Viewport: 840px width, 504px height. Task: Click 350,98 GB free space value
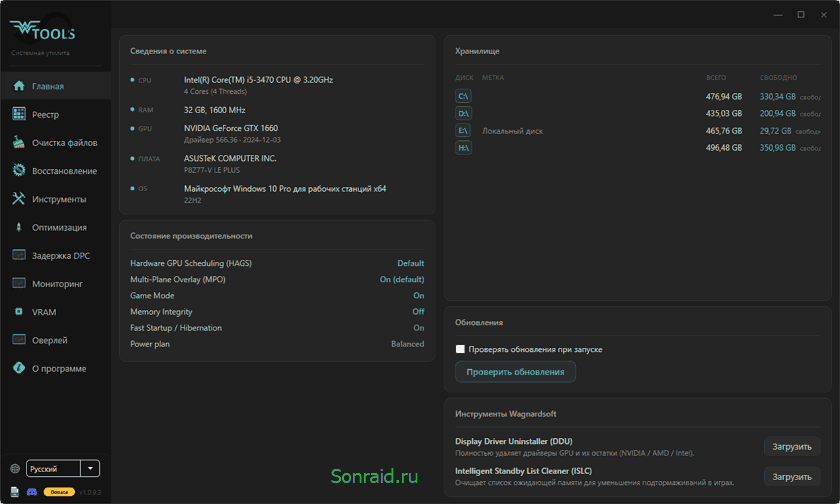777,148
